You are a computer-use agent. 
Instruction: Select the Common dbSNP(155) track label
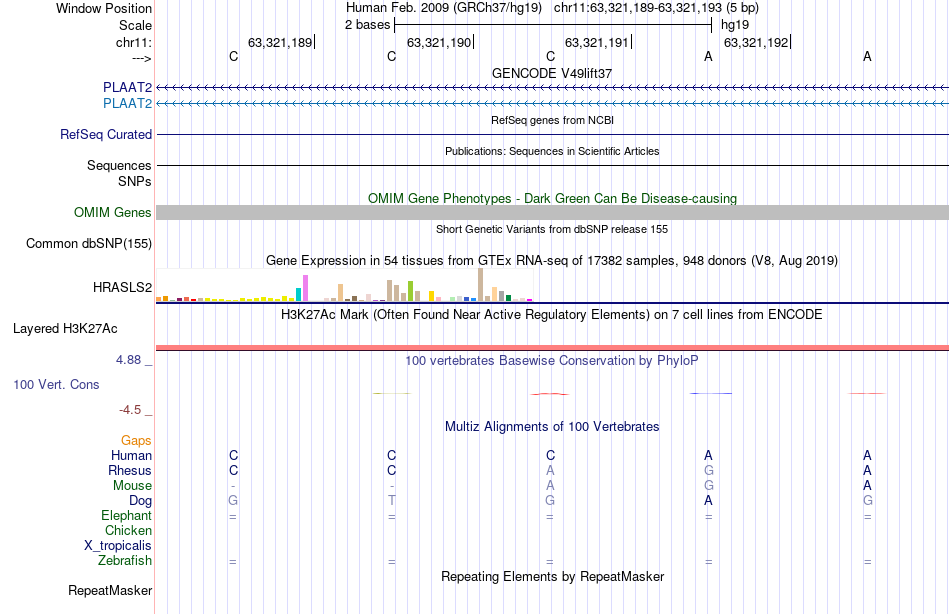89,244
